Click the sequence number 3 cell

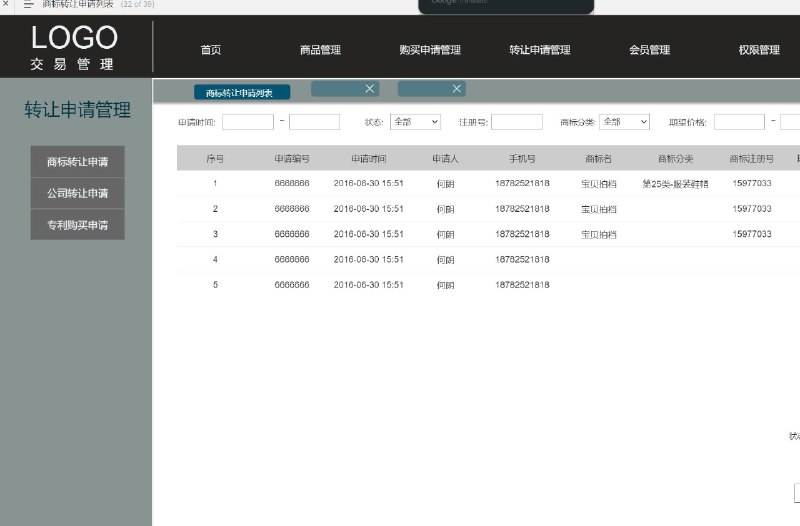pos(215,234)
